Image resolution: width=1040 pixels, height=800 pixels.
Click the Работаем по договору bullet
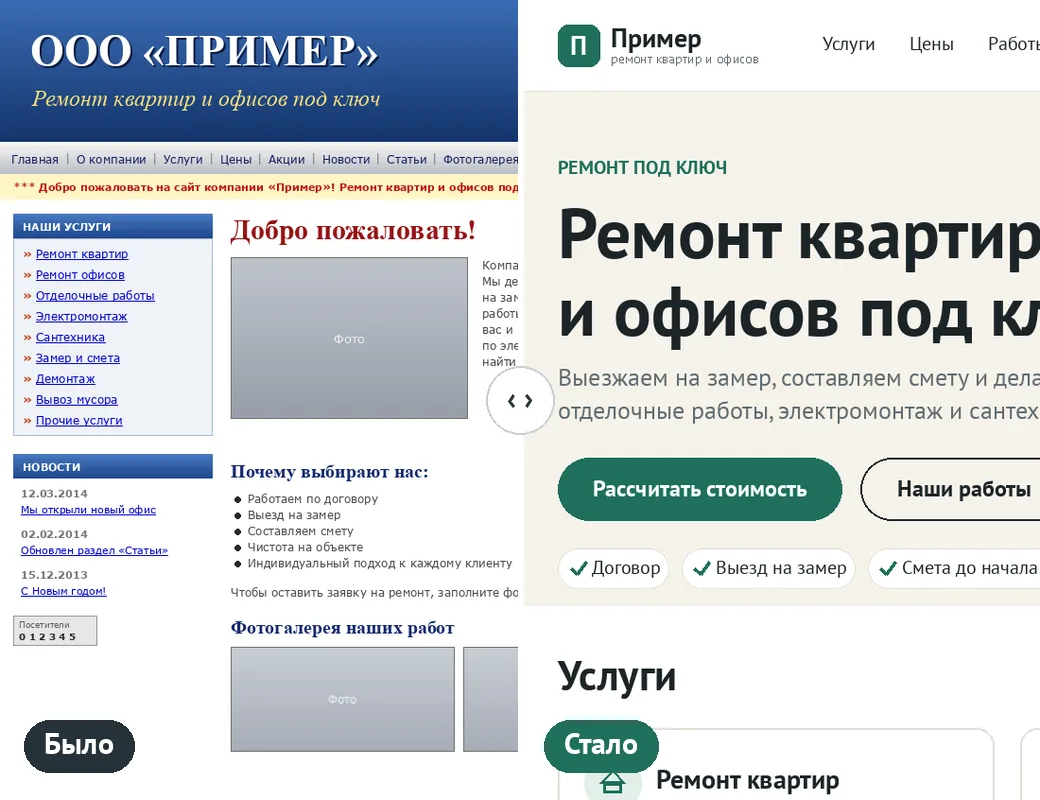click(x=312, y=499)
